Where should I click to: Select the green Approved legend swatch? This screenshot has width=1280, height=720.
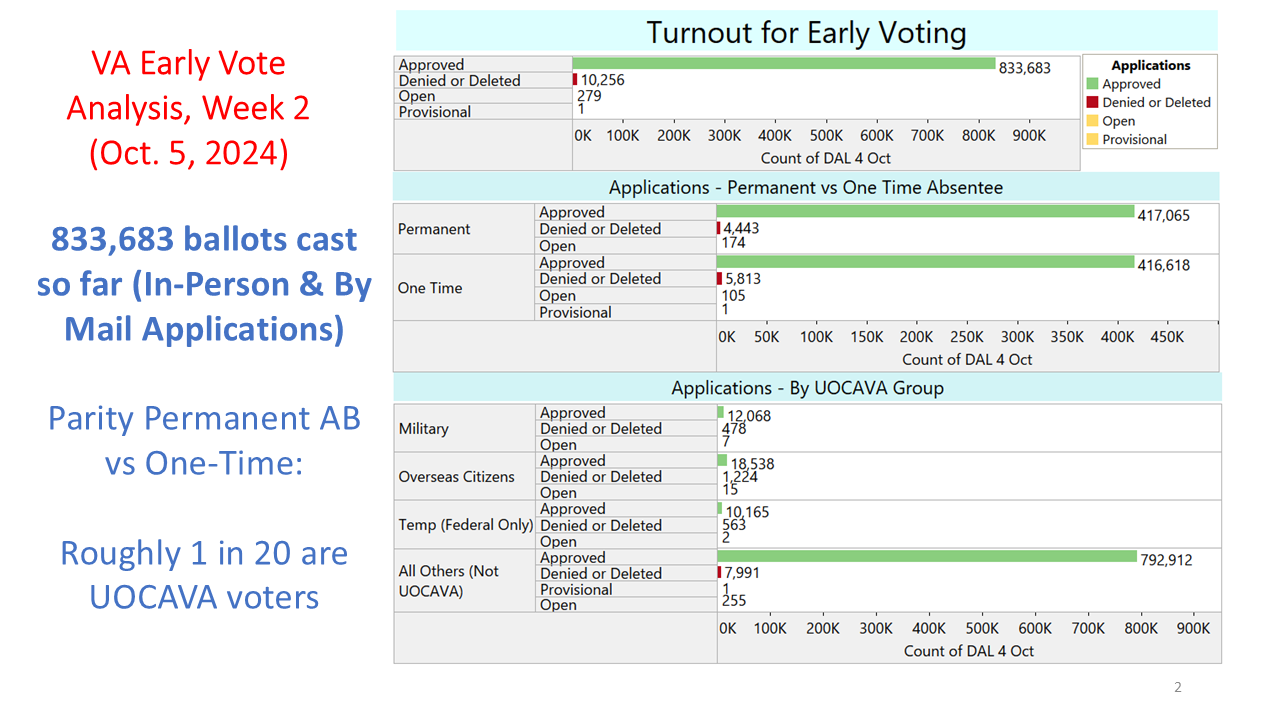[1095, 82]
